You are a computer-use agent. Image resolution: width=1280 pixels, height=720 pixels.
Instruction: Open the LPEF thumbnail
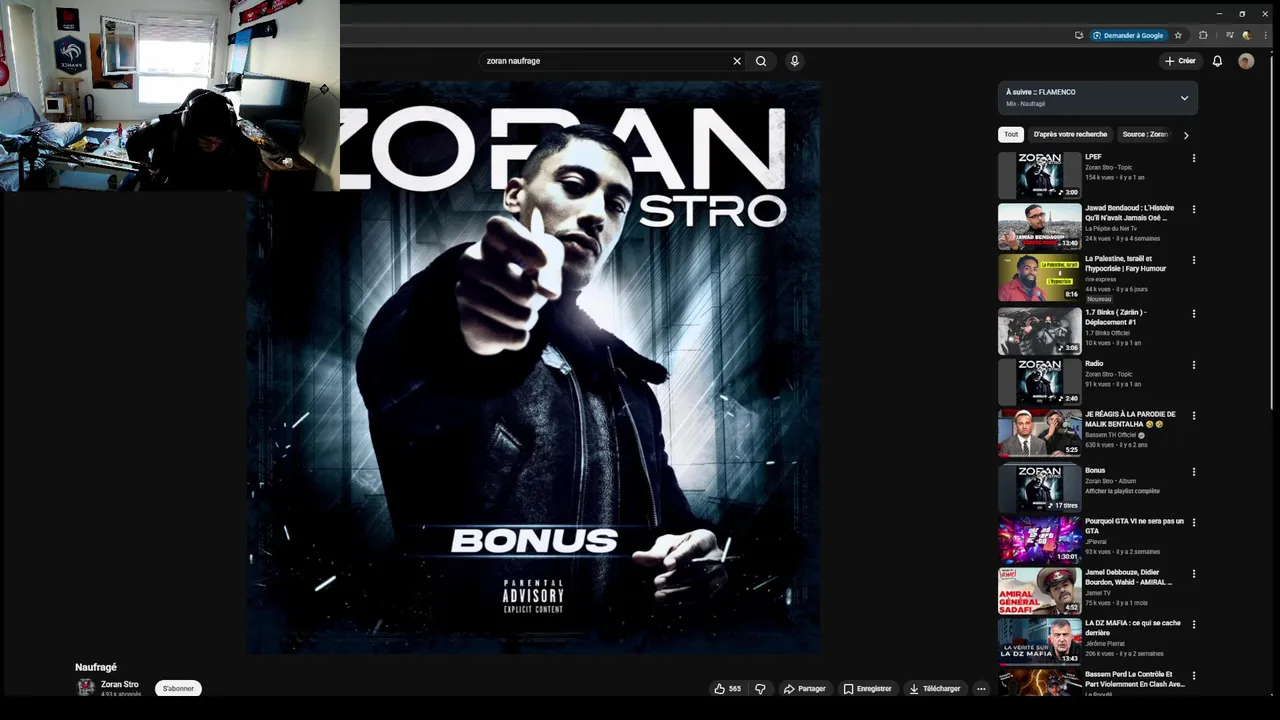(1040, 175)
